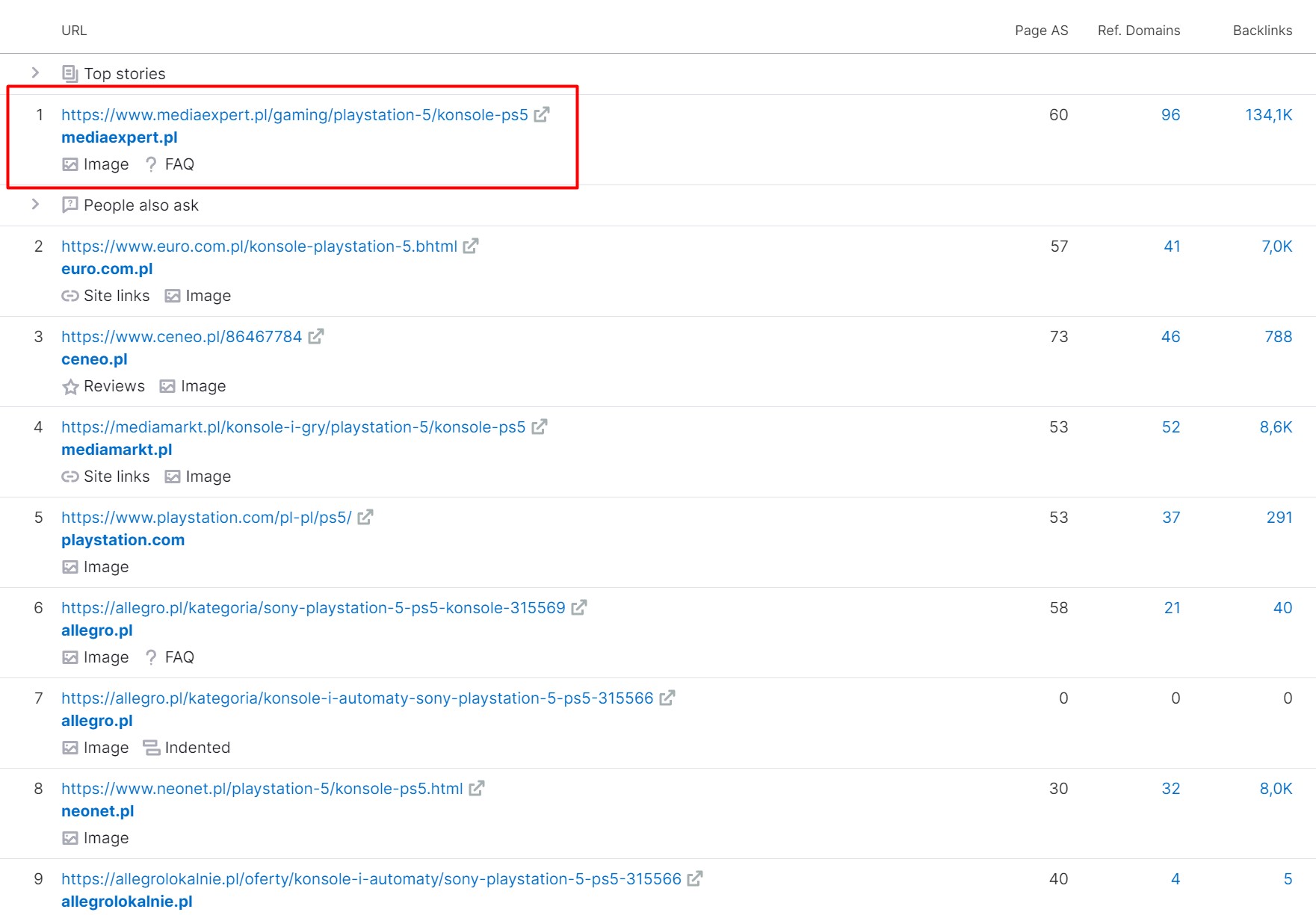The image size is (1316, 915).
Task: Open the mediamarkt.pl konsole-ps5 URL link
Action: pos(294,427)
